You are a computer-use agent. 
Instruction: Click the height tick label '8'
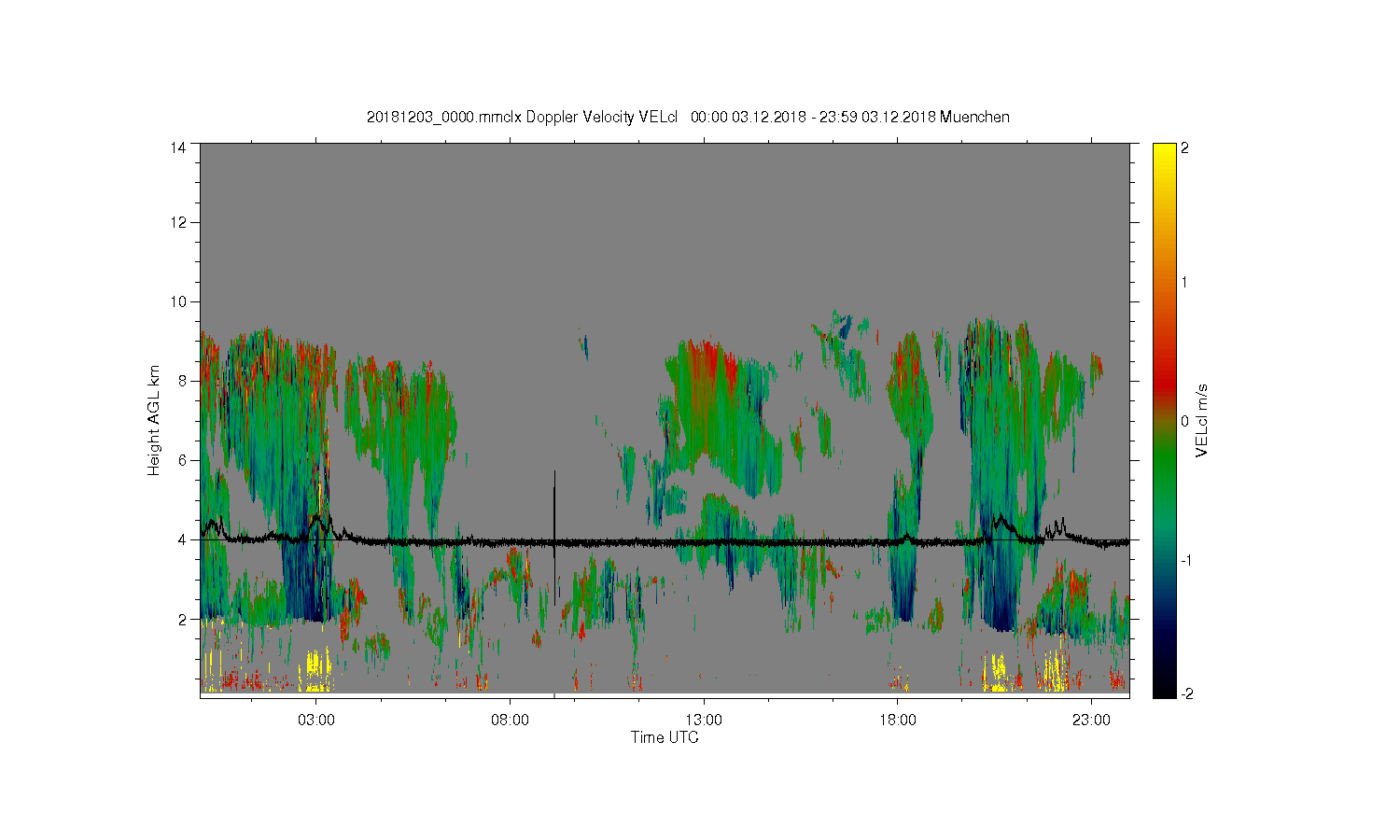182,381
